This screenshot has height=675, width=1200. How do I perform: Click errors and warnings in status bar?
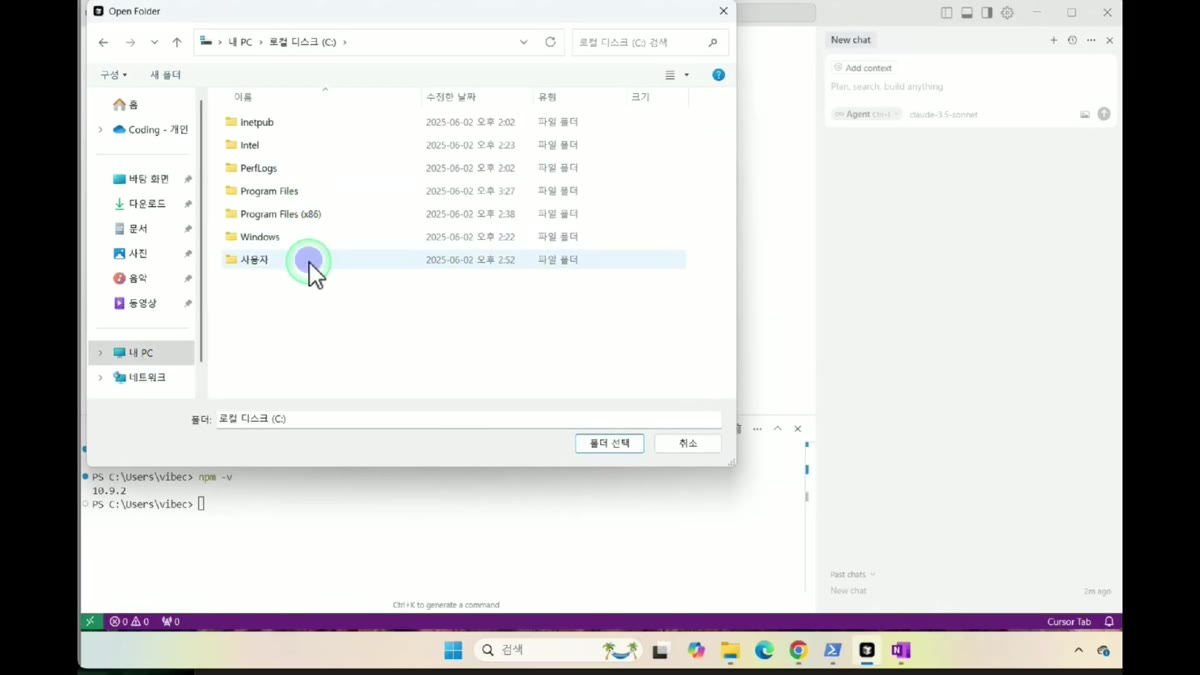[130, 622]
